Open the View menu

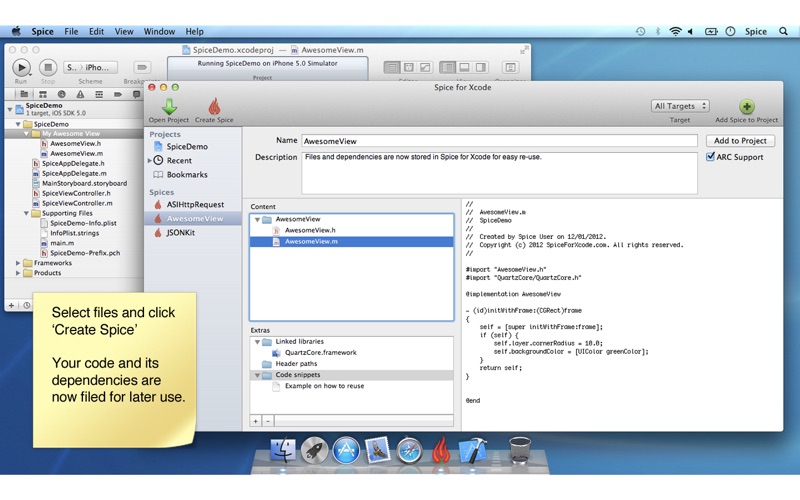click(124, 31)
